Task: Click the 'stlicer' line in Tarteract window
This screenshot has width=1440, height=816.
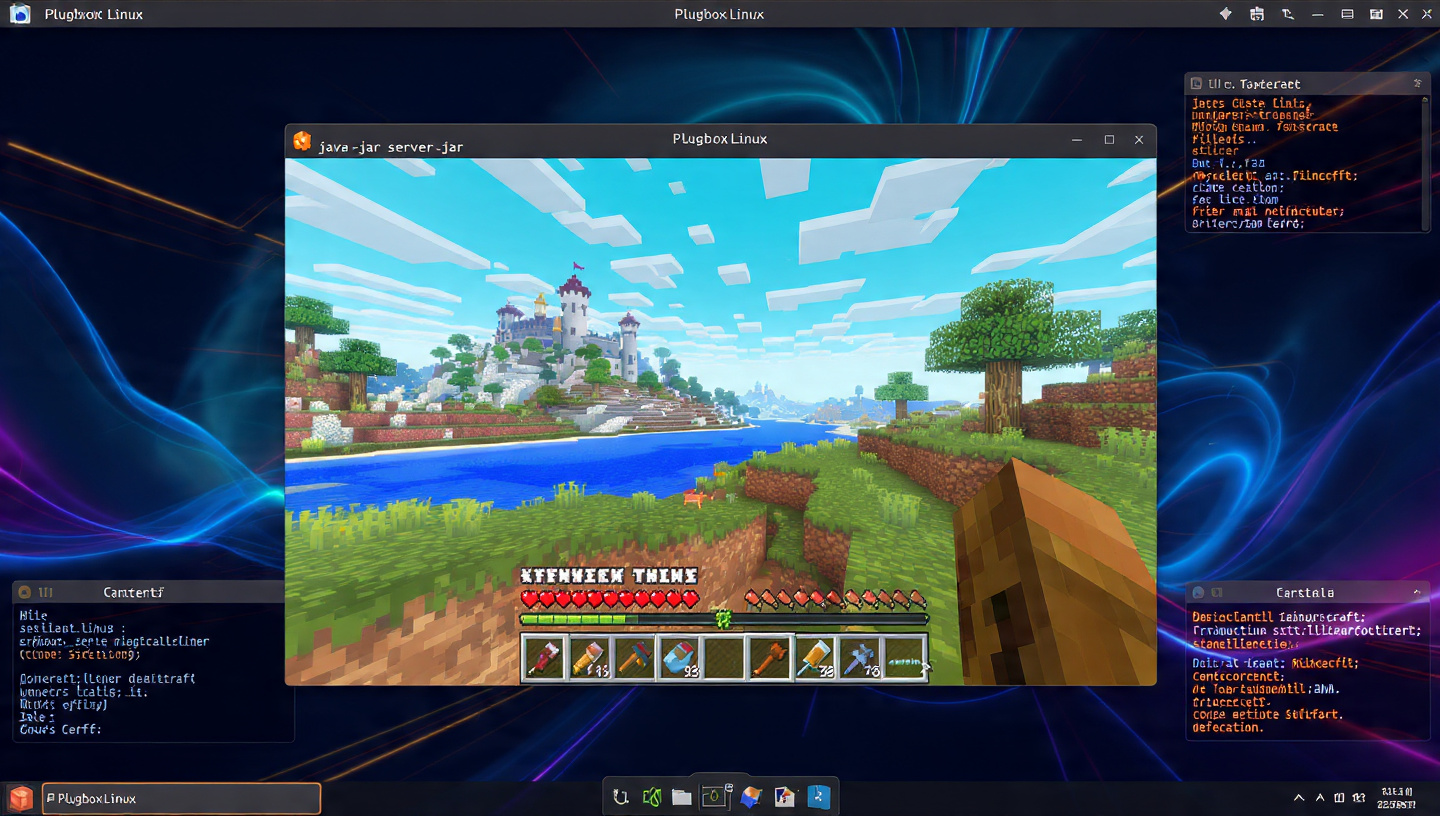Action: click(x=1215, y=151)
